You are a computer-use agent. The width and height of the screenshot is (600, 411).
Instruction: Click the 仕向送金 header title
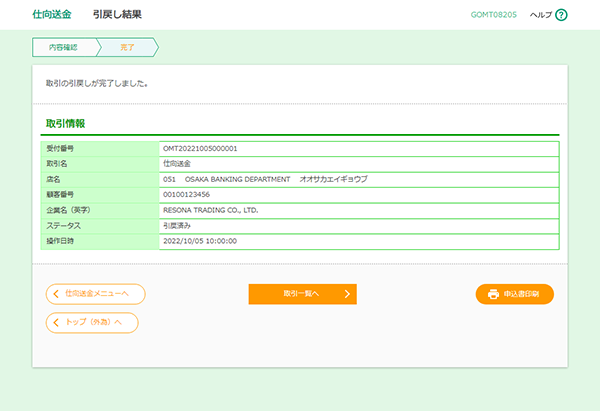52,15
